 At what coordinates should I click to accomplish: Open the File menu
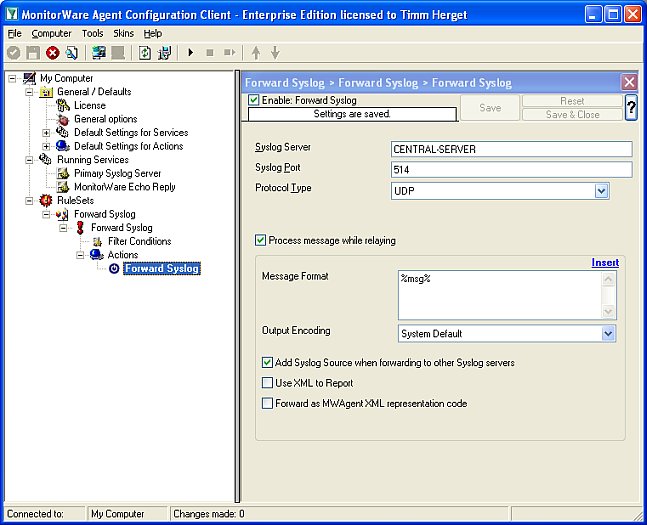pos(14,33)
